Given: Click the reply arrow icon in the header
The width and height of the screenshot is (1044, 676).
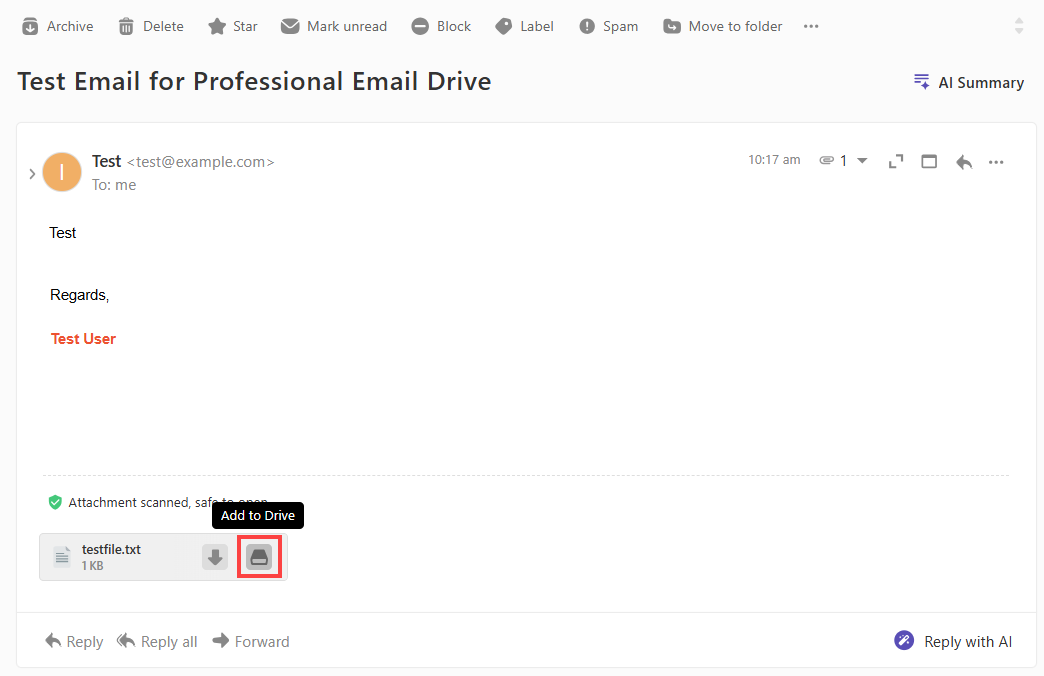Looking at the screenshot, I should (963, 161).
